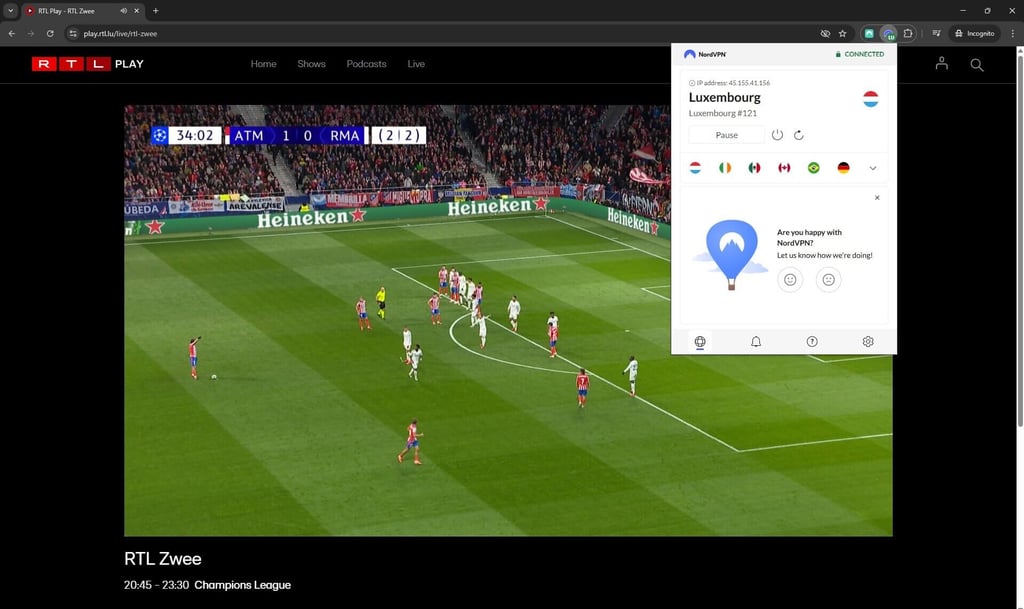Click the NordVPN extension toolbar icon
Screen dimensions: 1024x609
[889, 33]
